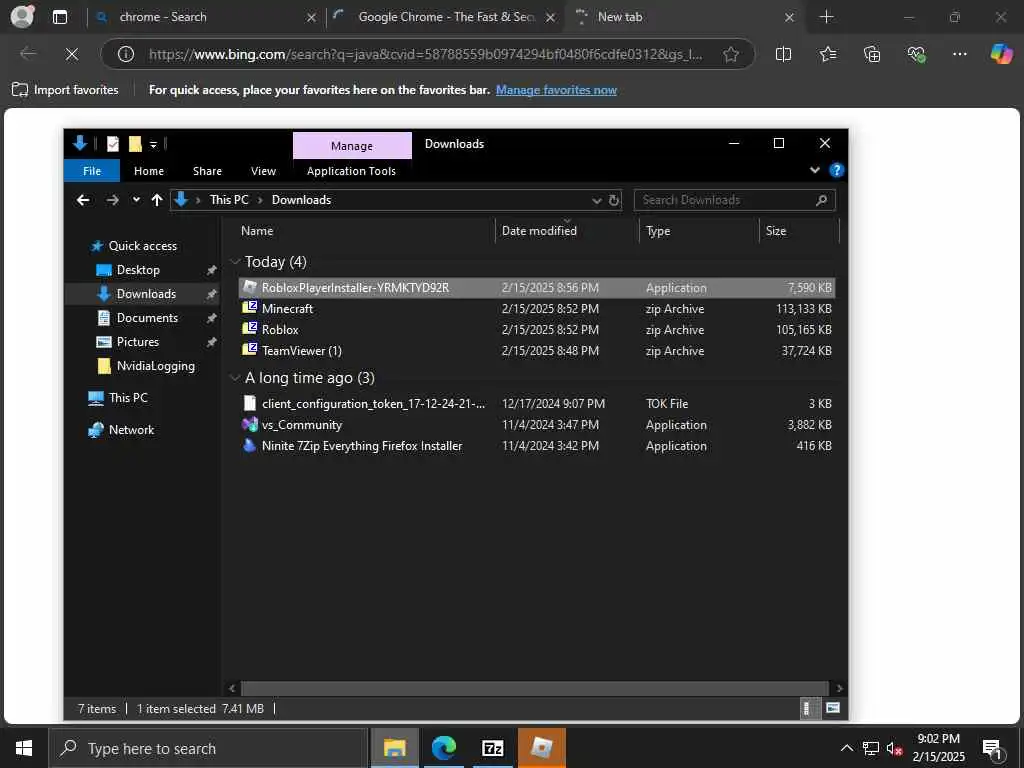Open 7-Zip from the taskbar
Image resolution: width=1024 pixels, height=768 pixels.
(x=493, y=748)
